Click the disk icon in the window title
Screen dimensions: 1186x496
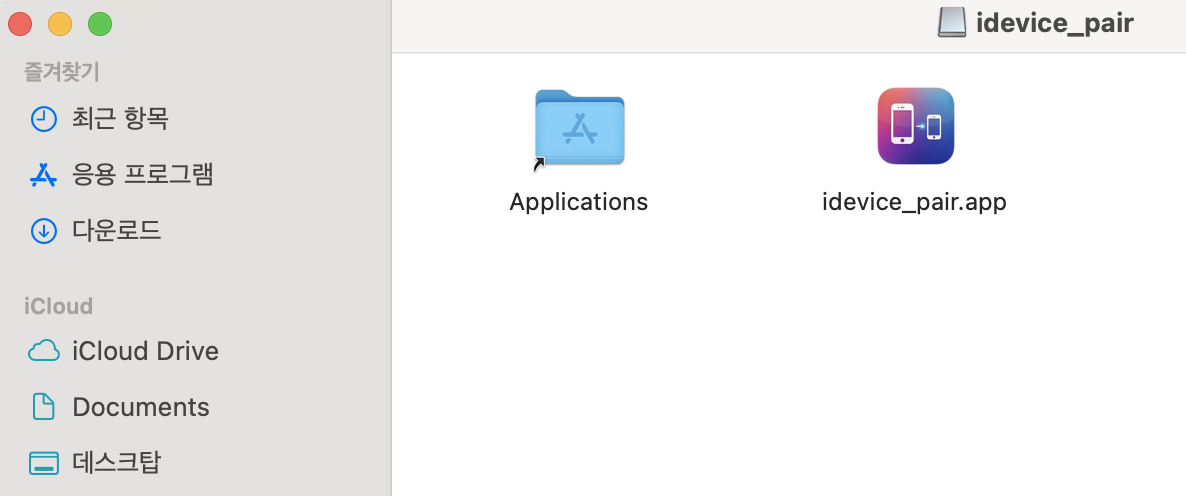tap(952, 23)
